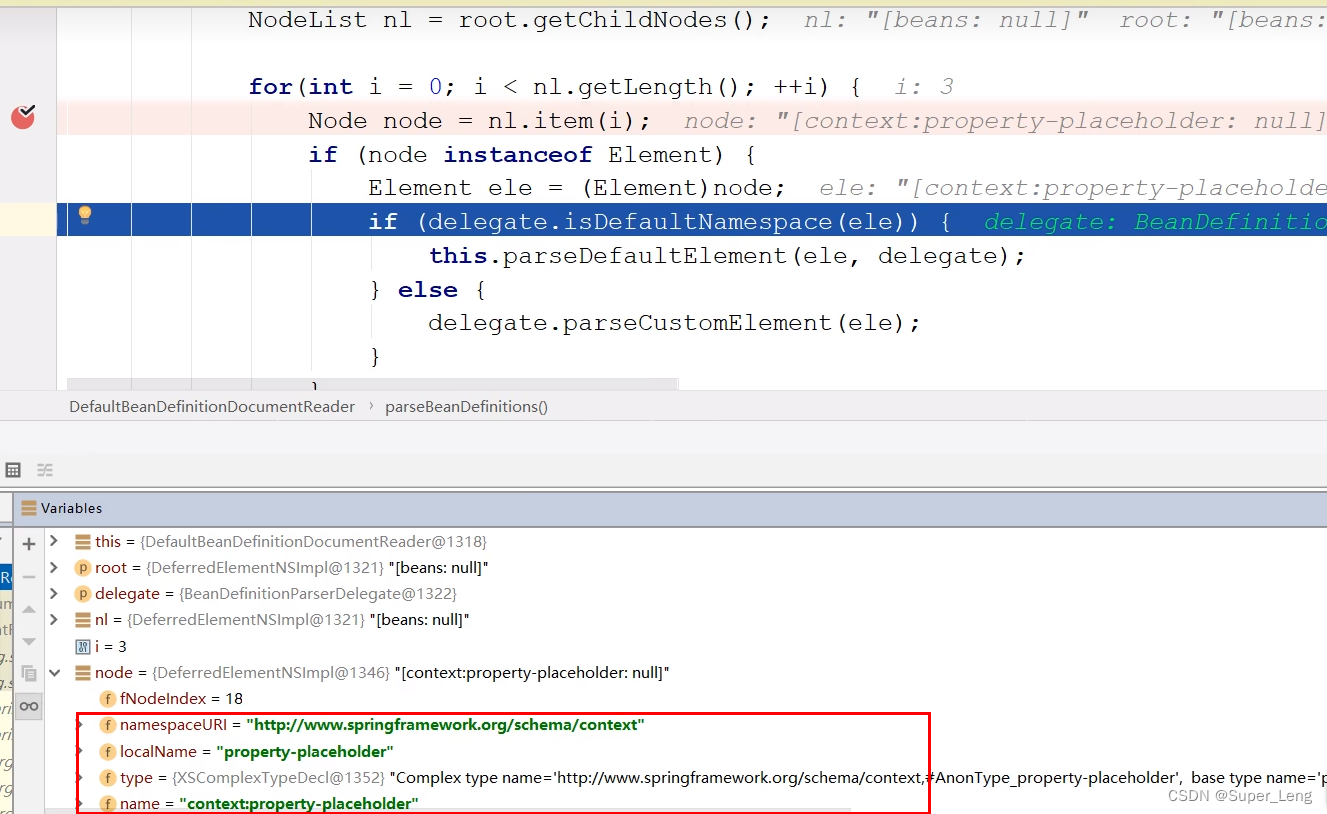Toggle the show watches glasses icon
This screenshot has height=814, width=1327.
[x=29, y=706]
